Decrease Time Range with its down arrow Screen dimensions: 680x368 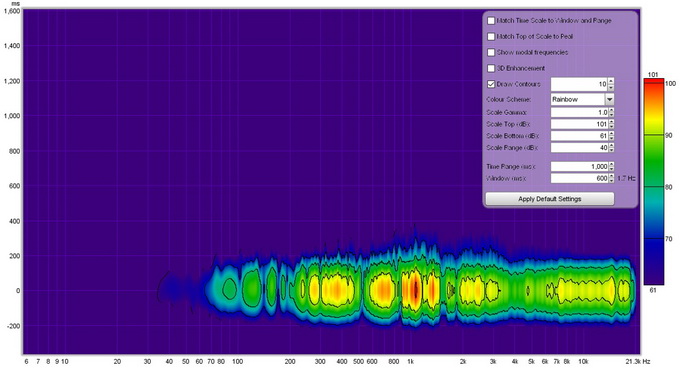(x=611, y=169)
